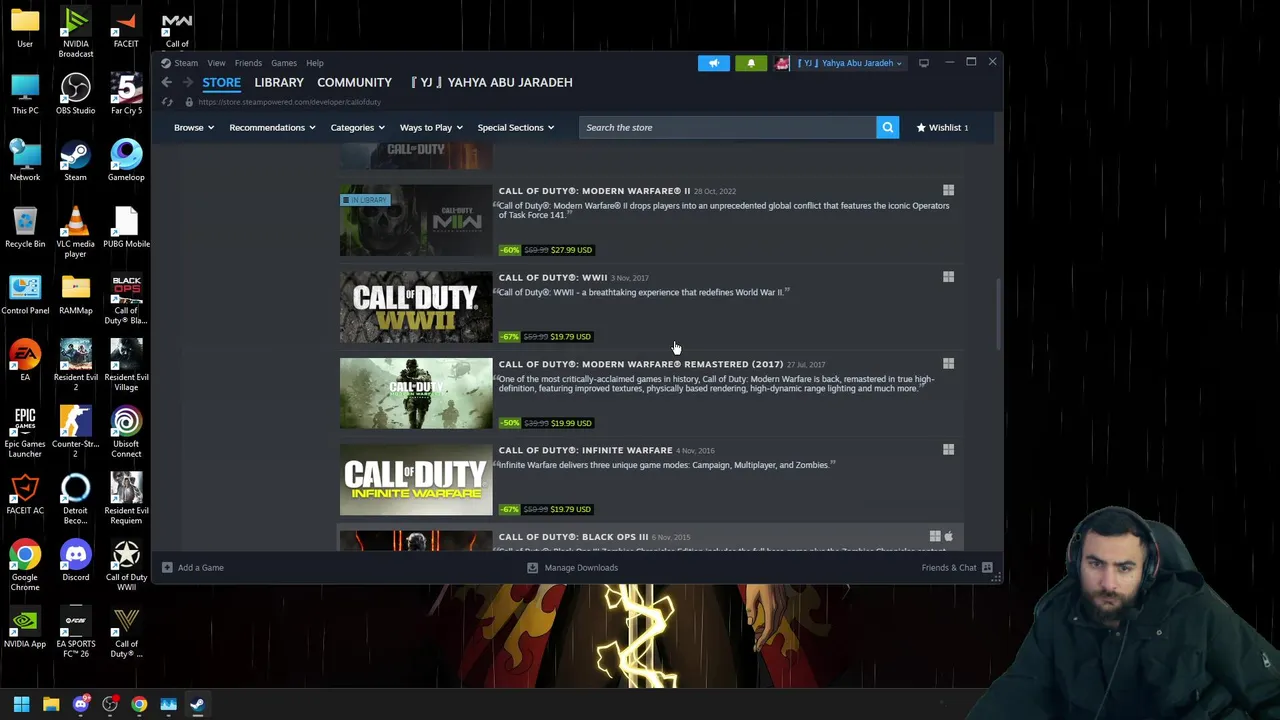Viewport: 1280px width, 720px height.
Task: Open the View menu
Action: click(216, 63)
